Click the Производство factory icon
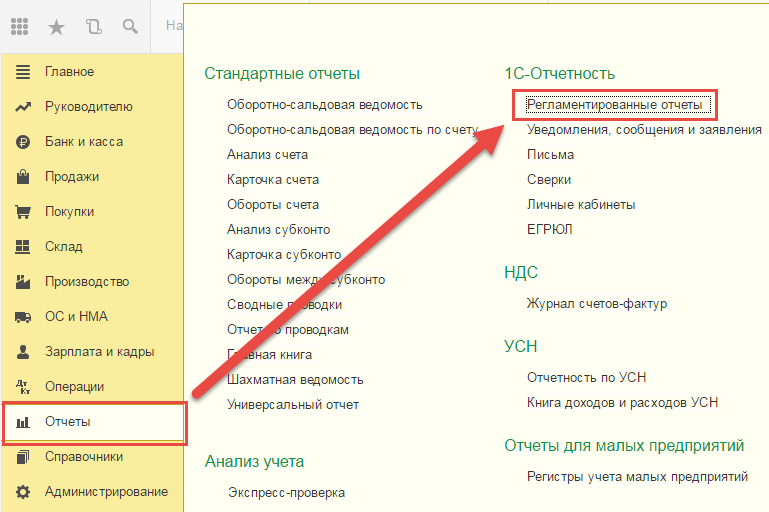The image size is (769, 512). coord(23,282)
